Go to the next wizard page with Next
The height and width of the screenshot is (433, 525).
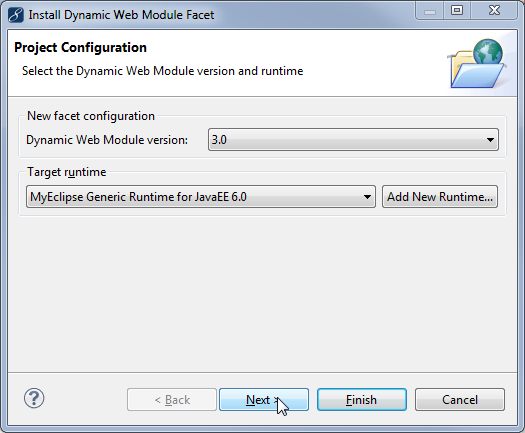point(264,400)
